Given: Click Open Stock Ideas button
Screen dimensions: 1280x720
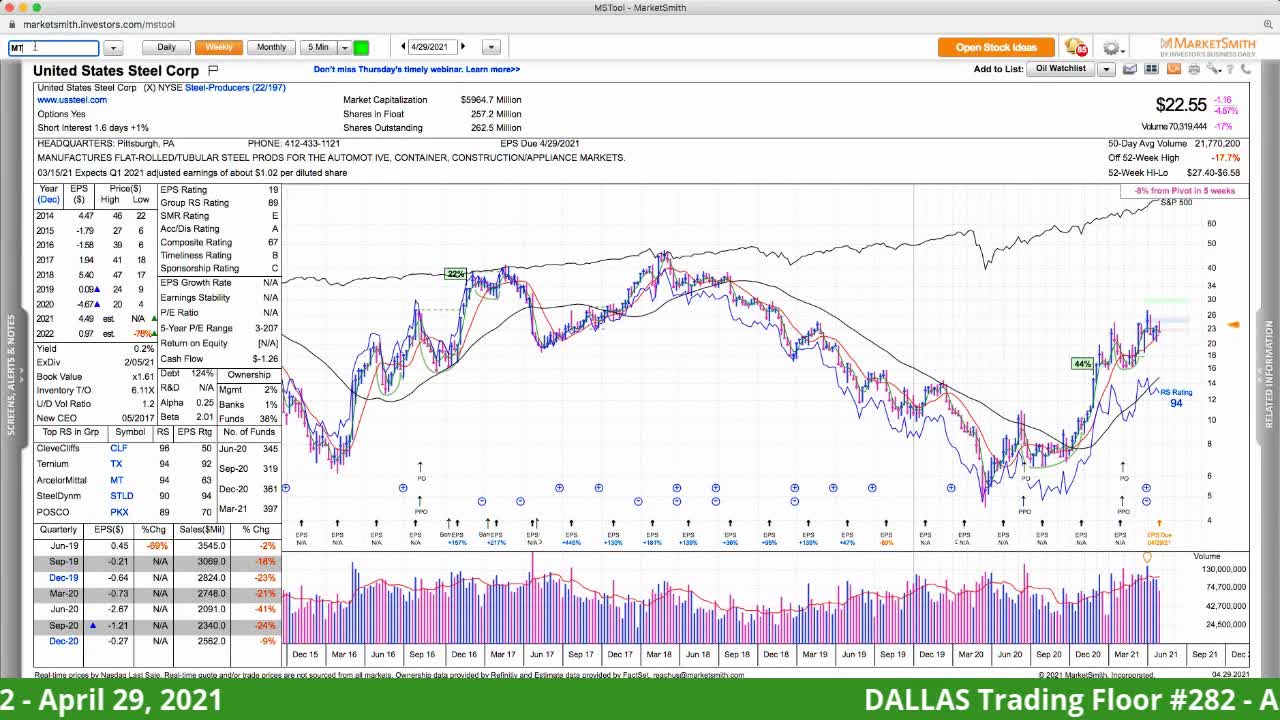Looking at the screenshot, I should coord(996,47).
